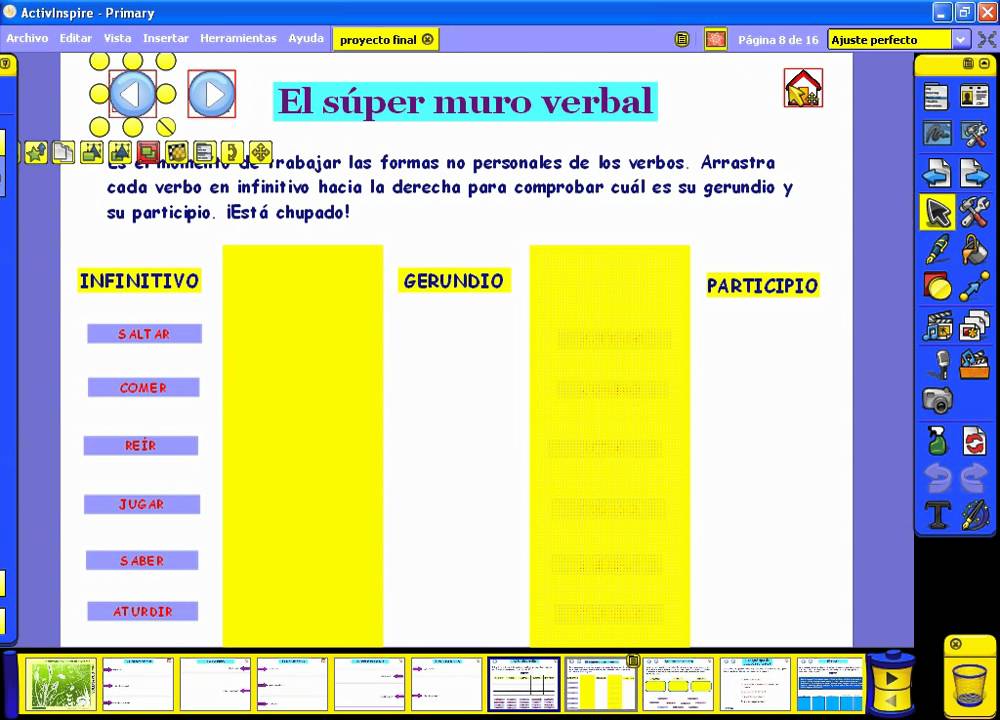Image resolution: width=1000 pixels, height=720 pixels.
Task: Close the proyecto final tab
Action: click(x=428, y=40)
